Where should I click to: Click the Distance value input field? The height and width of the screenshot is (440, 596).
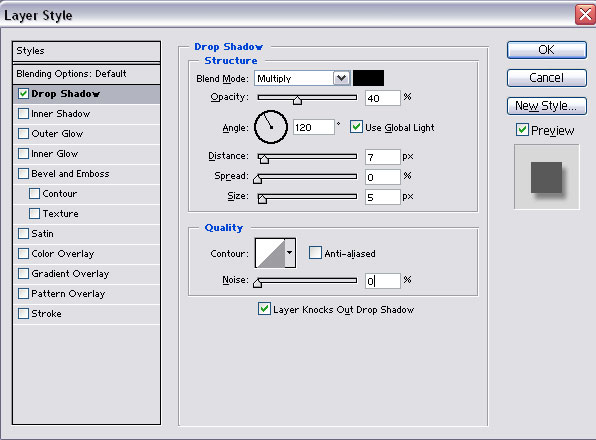click(x=382, y=157)
